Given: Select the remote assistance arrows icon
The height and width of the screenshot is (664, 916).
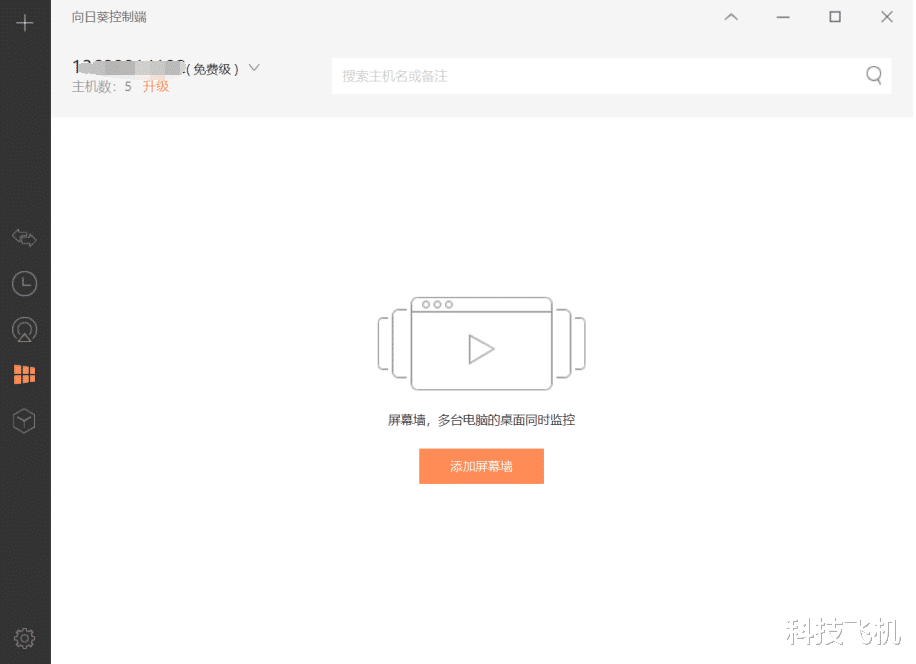Looking at the screenshot, I should tap(24, 238).
